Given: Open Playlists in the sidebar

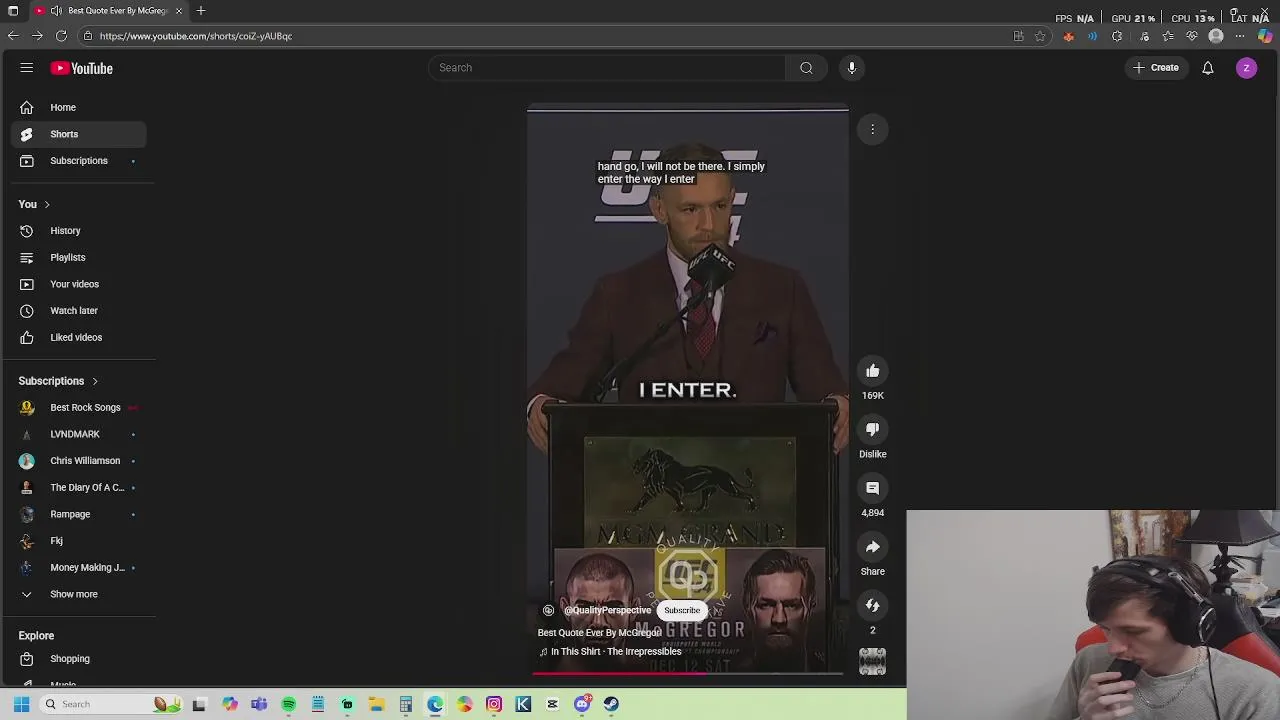Looking at the screenshot, I should (x=78, y=257).
